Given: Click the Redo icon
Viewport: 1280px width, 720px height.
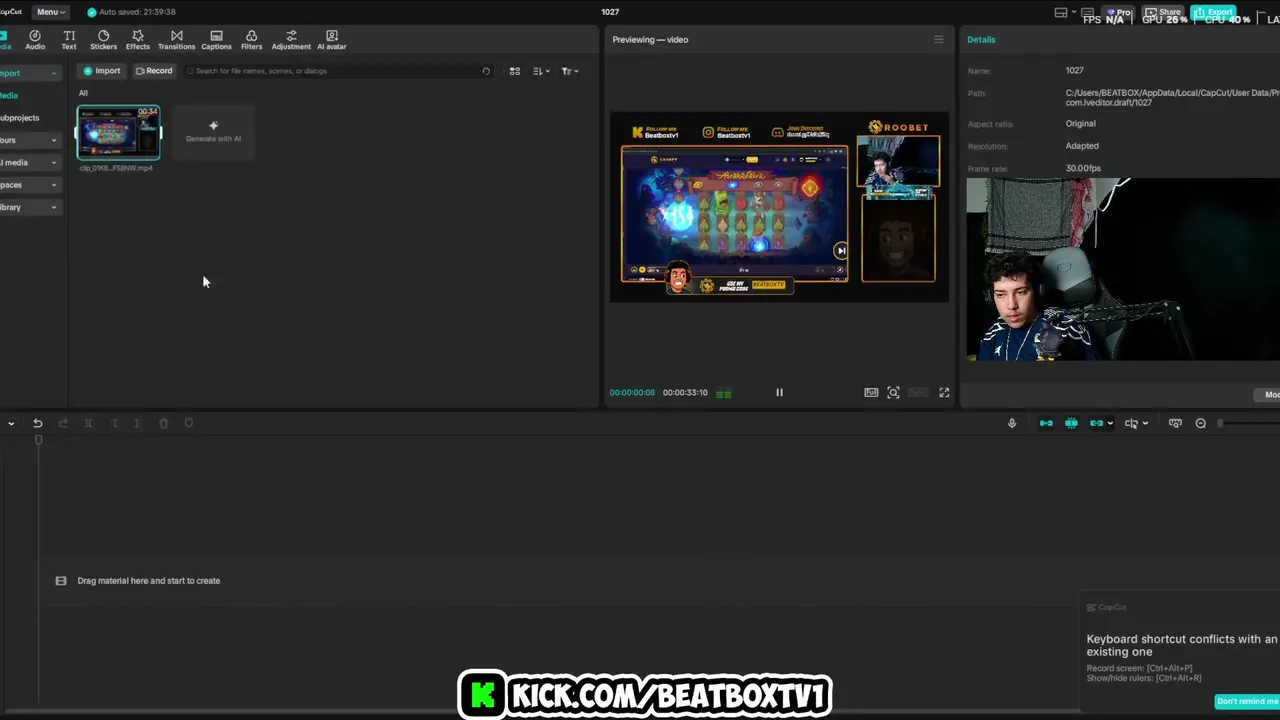Looking at the screenshot, I should 62,423.
